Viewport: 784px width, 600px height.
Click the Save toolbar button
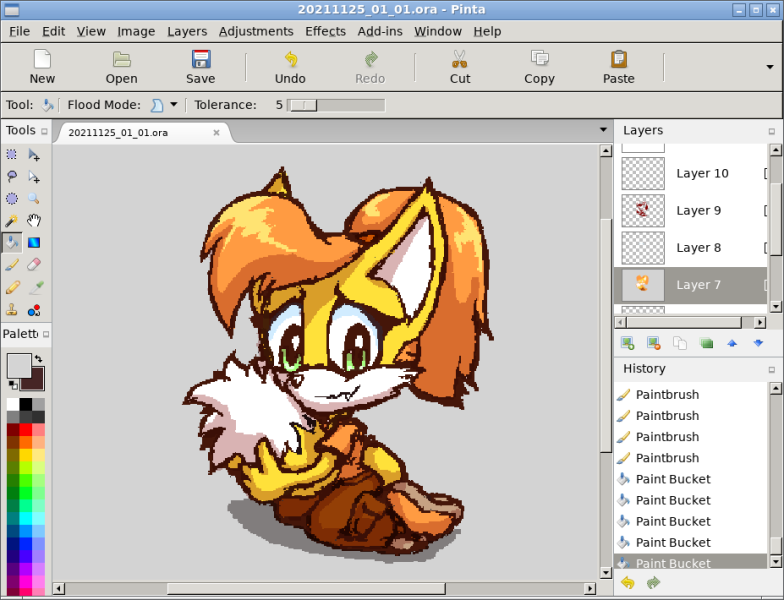[x=200, y=68]
